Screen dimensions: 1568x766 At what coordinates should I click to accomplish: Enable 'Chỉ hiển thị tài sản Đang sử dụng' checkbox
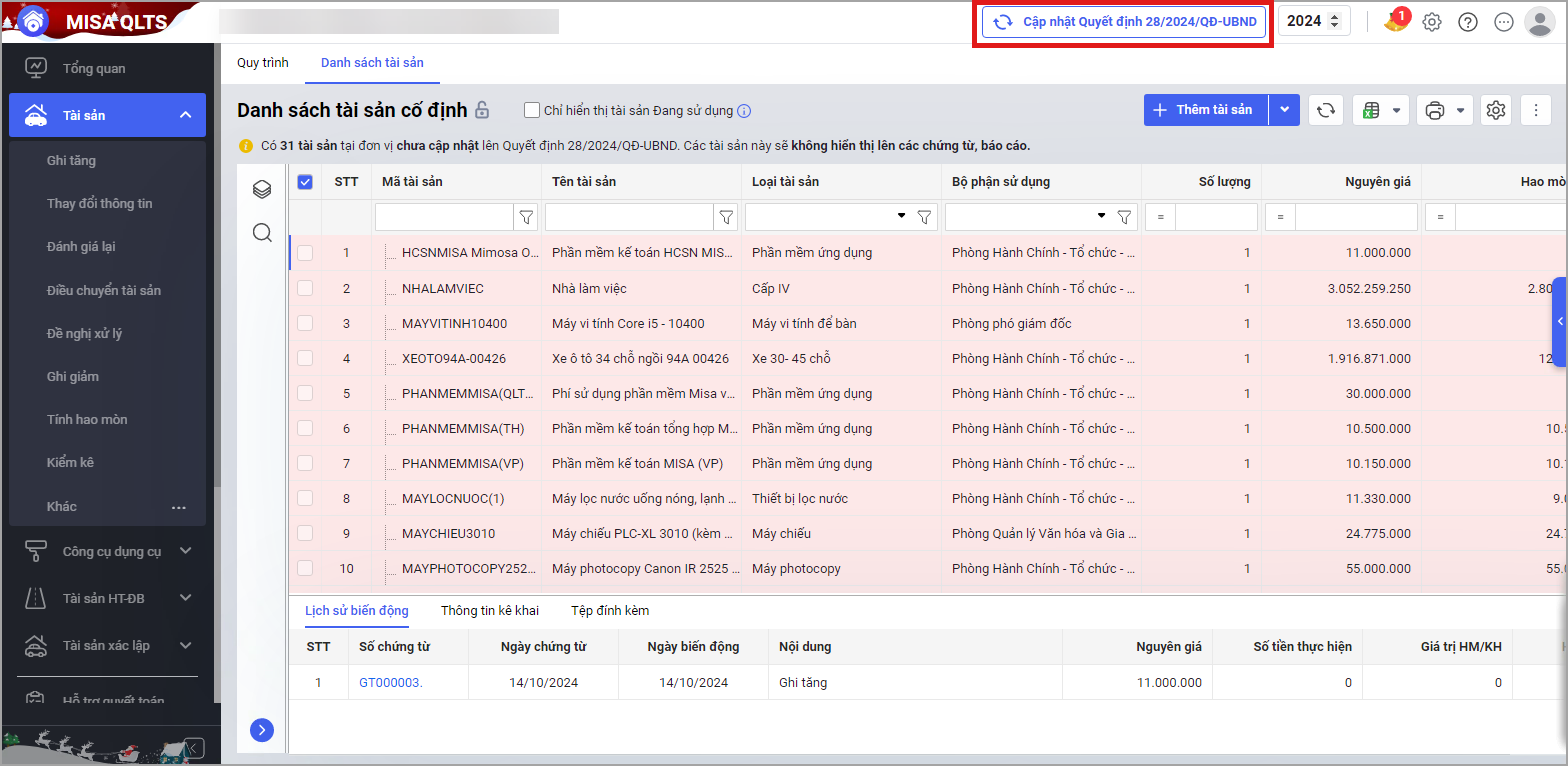(x=532, y=110)
